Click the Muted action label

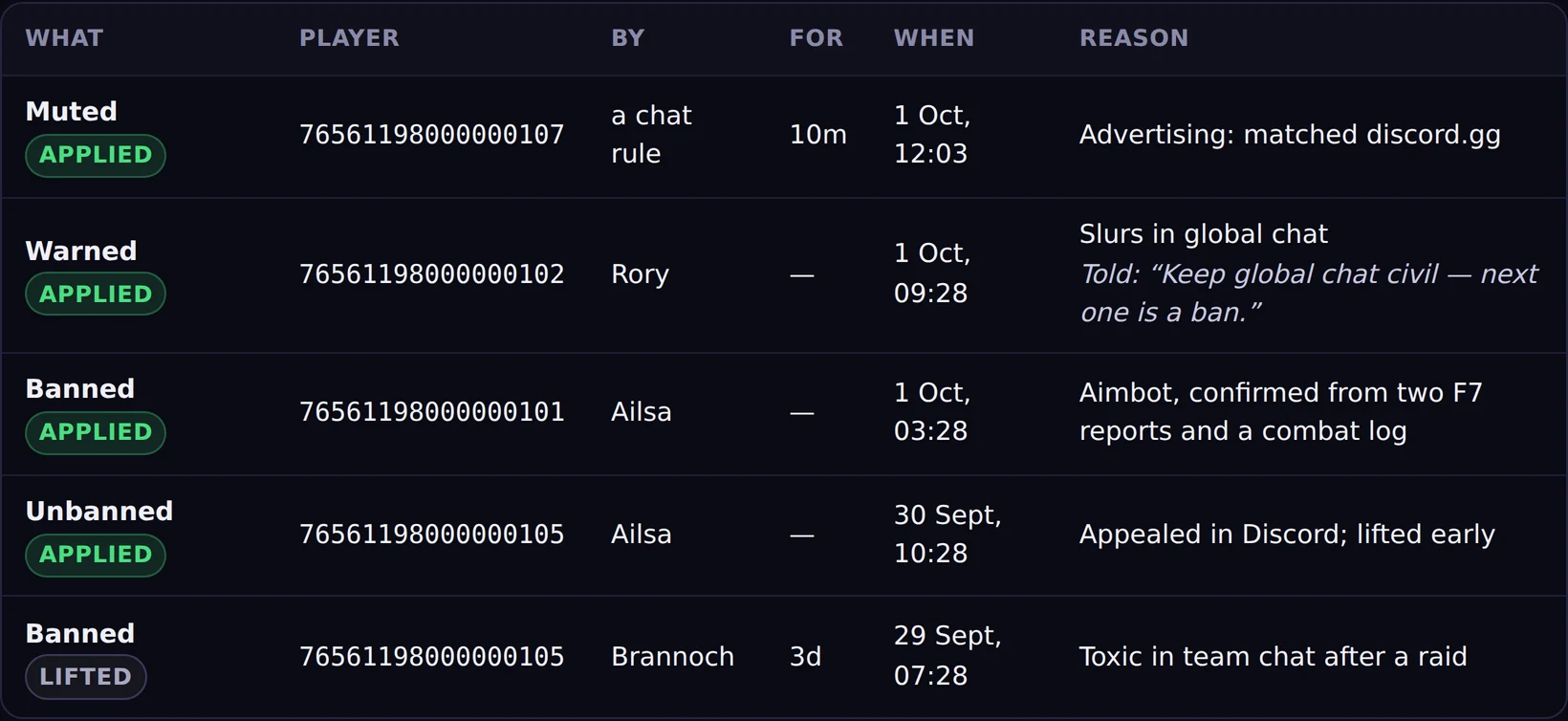[72, 112]
